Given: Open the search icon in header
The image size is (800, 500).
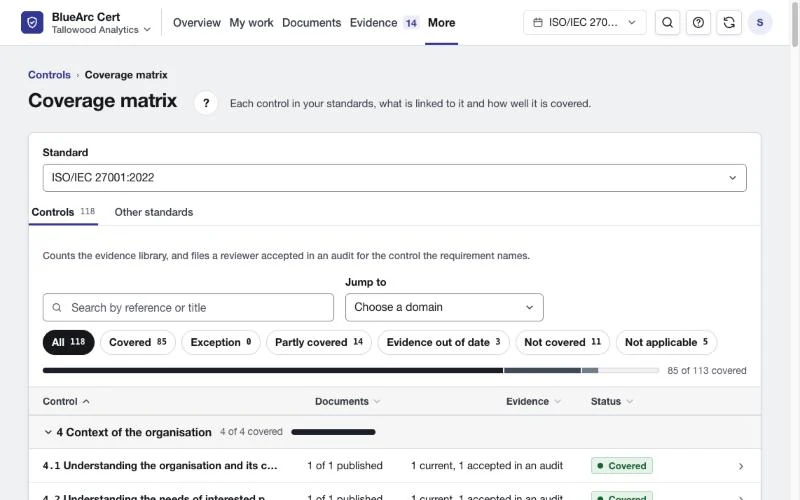Looking at the screenshot, I should click(667, 22).
